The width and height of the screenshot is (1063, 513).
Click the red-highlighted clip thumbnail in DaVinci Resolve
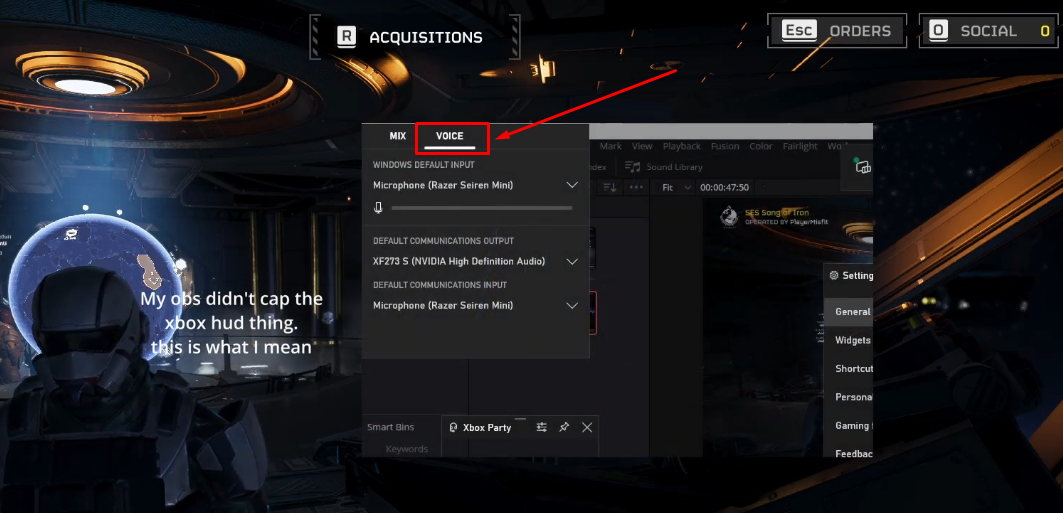(594, 312)
